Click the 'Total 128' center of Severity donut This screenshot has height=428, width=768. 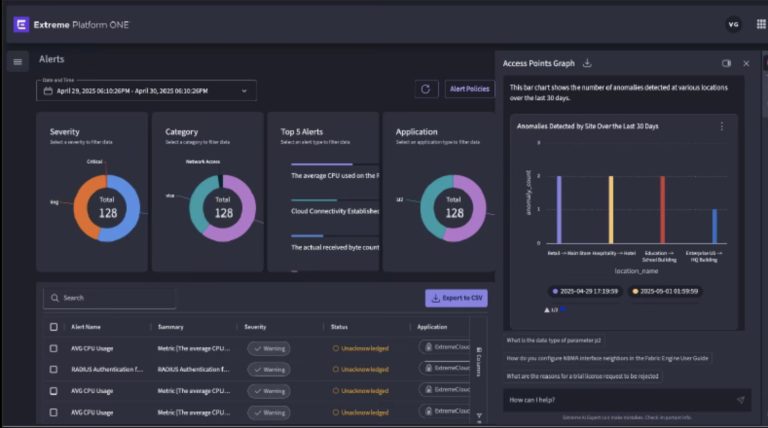107,208
